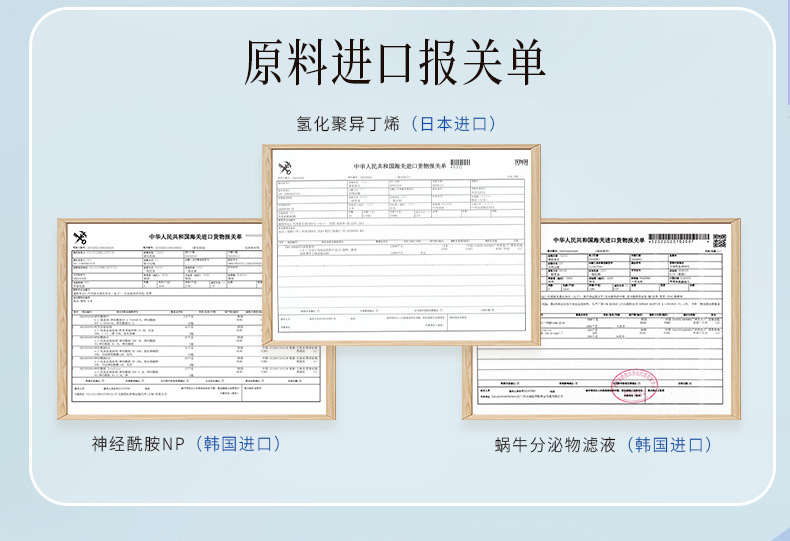The height and width of the screenshot is (541, 790).
Task: Click the 原料进口报关单 heading
Action: 395,62
